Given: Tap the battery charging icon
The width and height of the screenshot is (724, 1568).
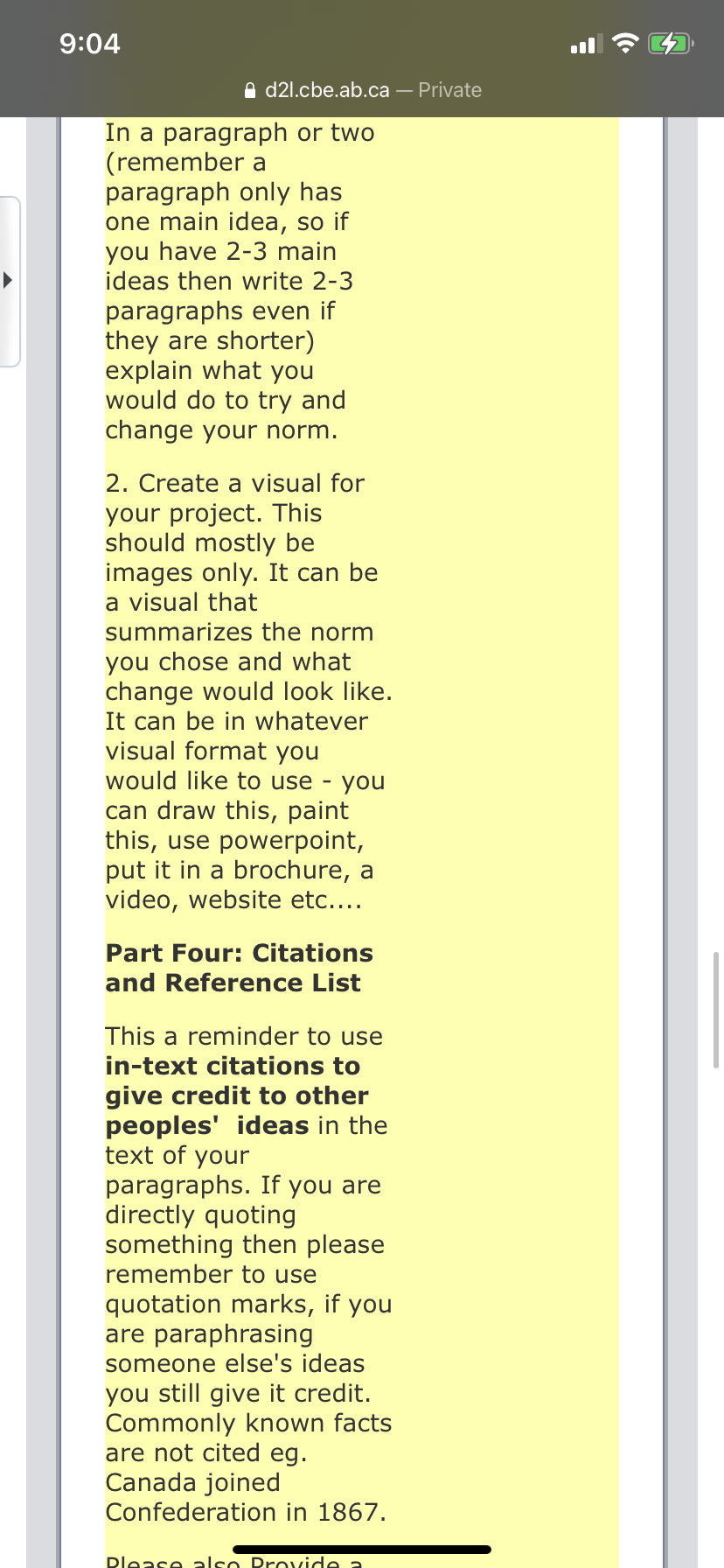Looking at the screenshot, I should pyautogui.click(x=671, y=44).
